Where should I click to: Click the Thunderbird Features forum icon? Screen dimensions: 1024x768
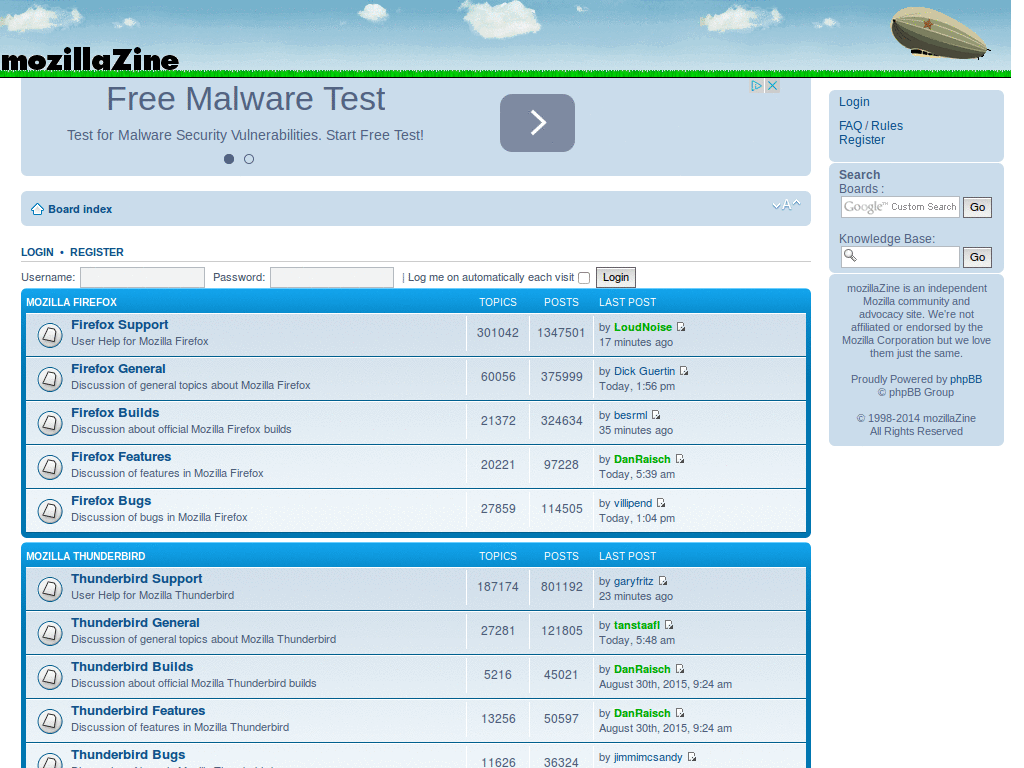(x=50, y=721)
